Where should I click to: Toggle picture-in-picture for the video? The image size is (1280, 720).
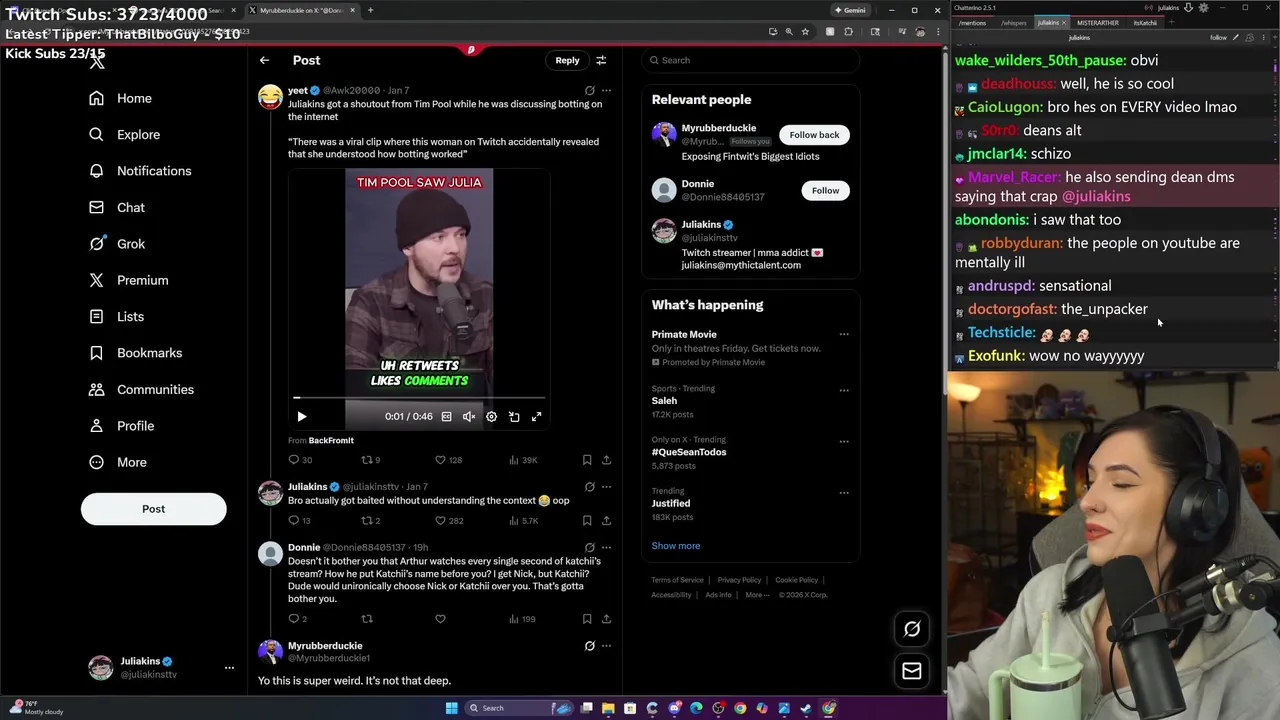tap(514, 416)
